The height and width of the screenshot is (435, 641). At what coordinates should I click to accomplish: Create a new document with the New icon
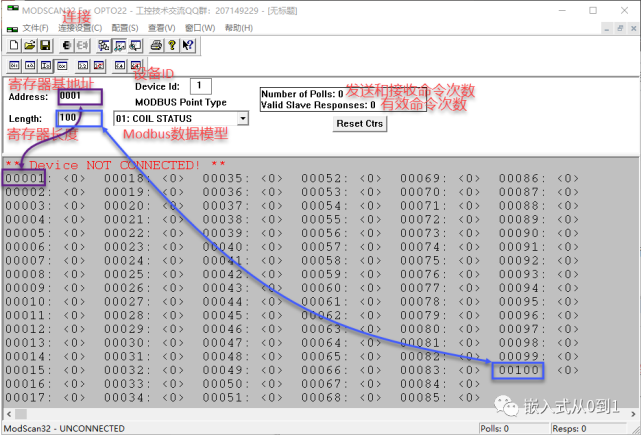(x=14, y=45)
